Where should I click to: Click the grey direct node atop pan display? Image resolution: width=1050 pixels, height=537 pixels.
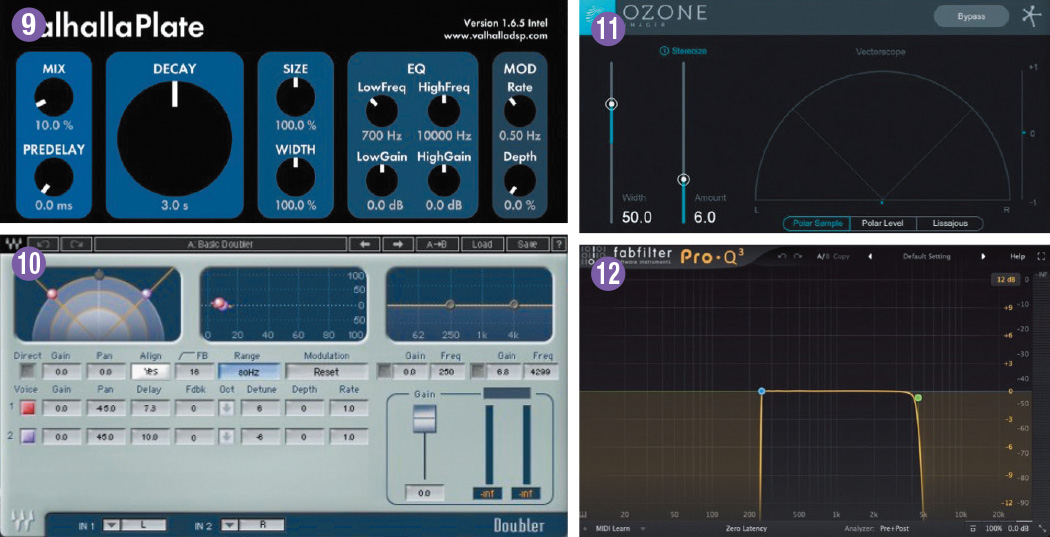[x=99, y=275]
